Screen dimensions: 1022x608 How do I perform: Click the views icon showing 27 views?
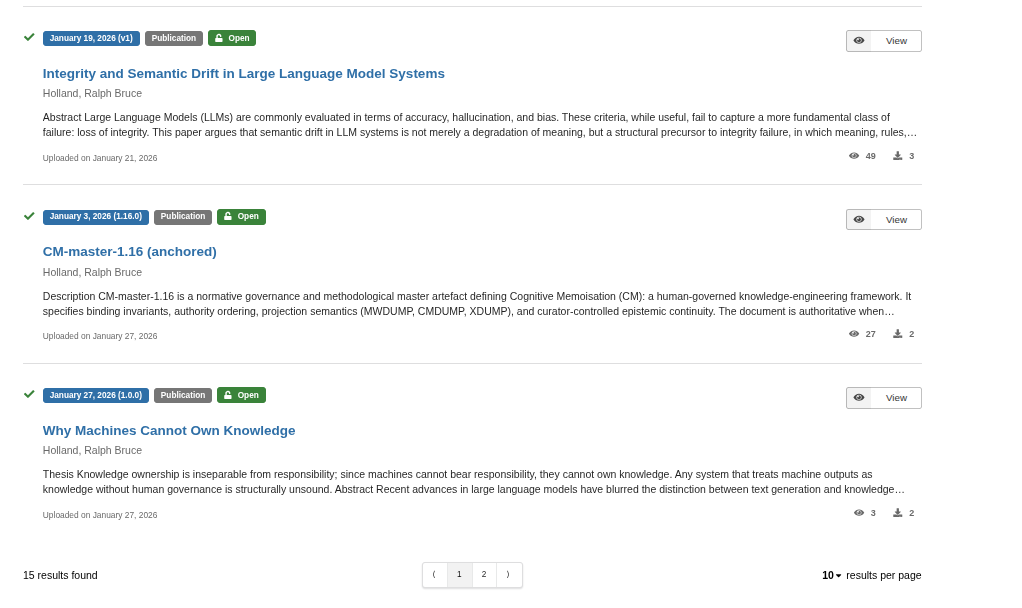tap(854, 334)
